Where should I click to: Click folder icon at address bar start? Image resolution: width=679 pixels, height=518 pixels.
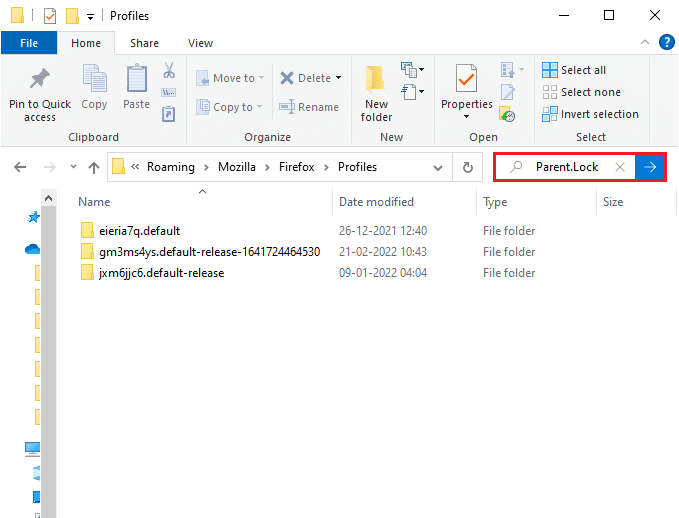tap(118, 167)
